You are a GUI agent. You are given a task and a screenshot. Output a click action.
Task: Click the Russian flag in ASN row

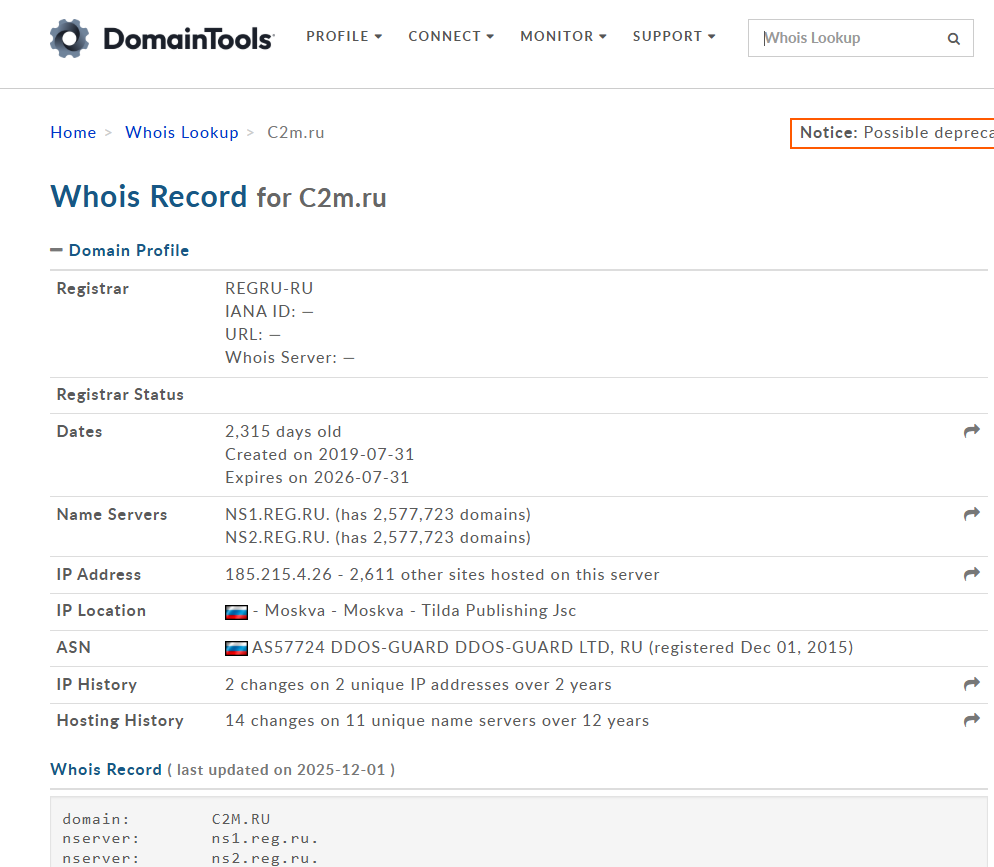click(x=236, y=648)
